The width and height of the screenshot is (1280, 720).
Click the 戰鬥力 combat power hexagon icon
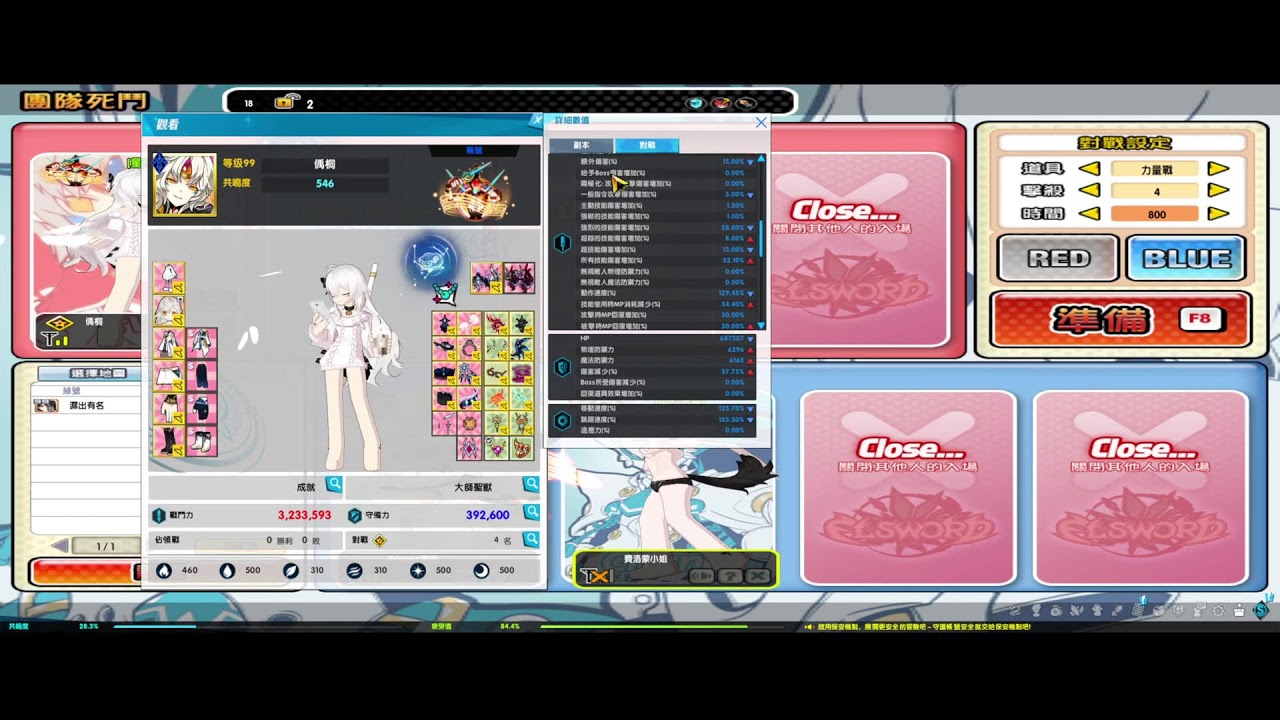(x=159, y=515)
